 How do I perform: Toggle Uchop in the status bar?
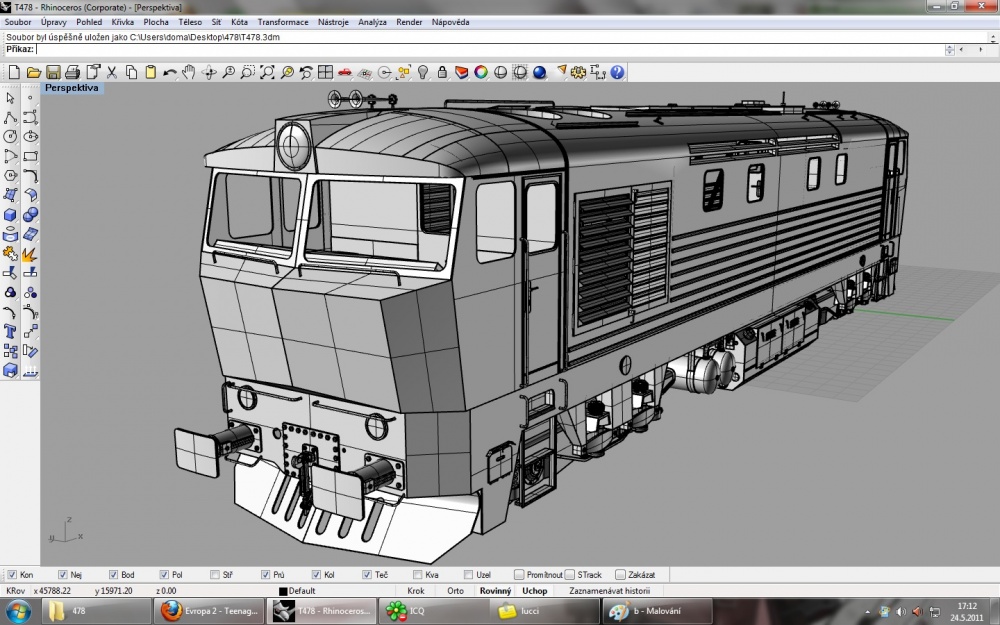pos(534,591)
